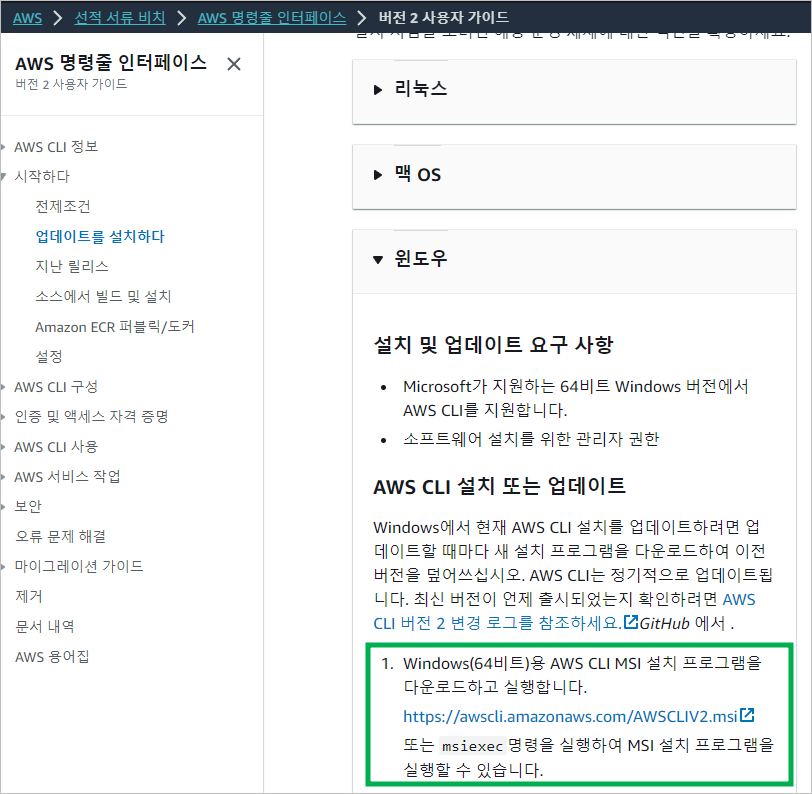
Task: Collapse the 윈도우 section
Action: [574, 261]
